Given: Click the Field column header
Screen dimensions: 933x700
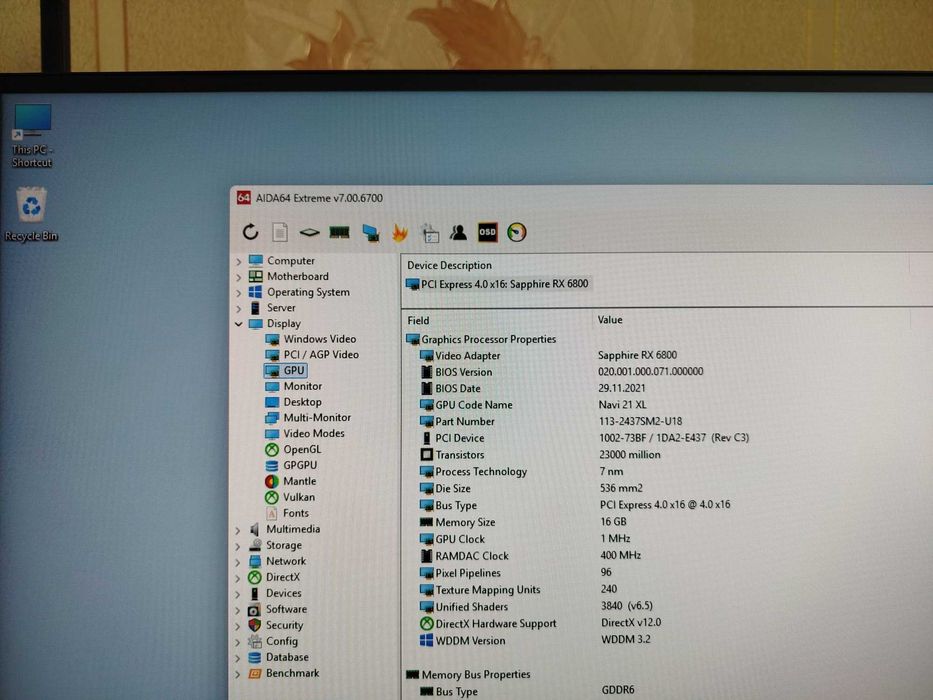Looking at the screenshot, I should coord(418,320).
